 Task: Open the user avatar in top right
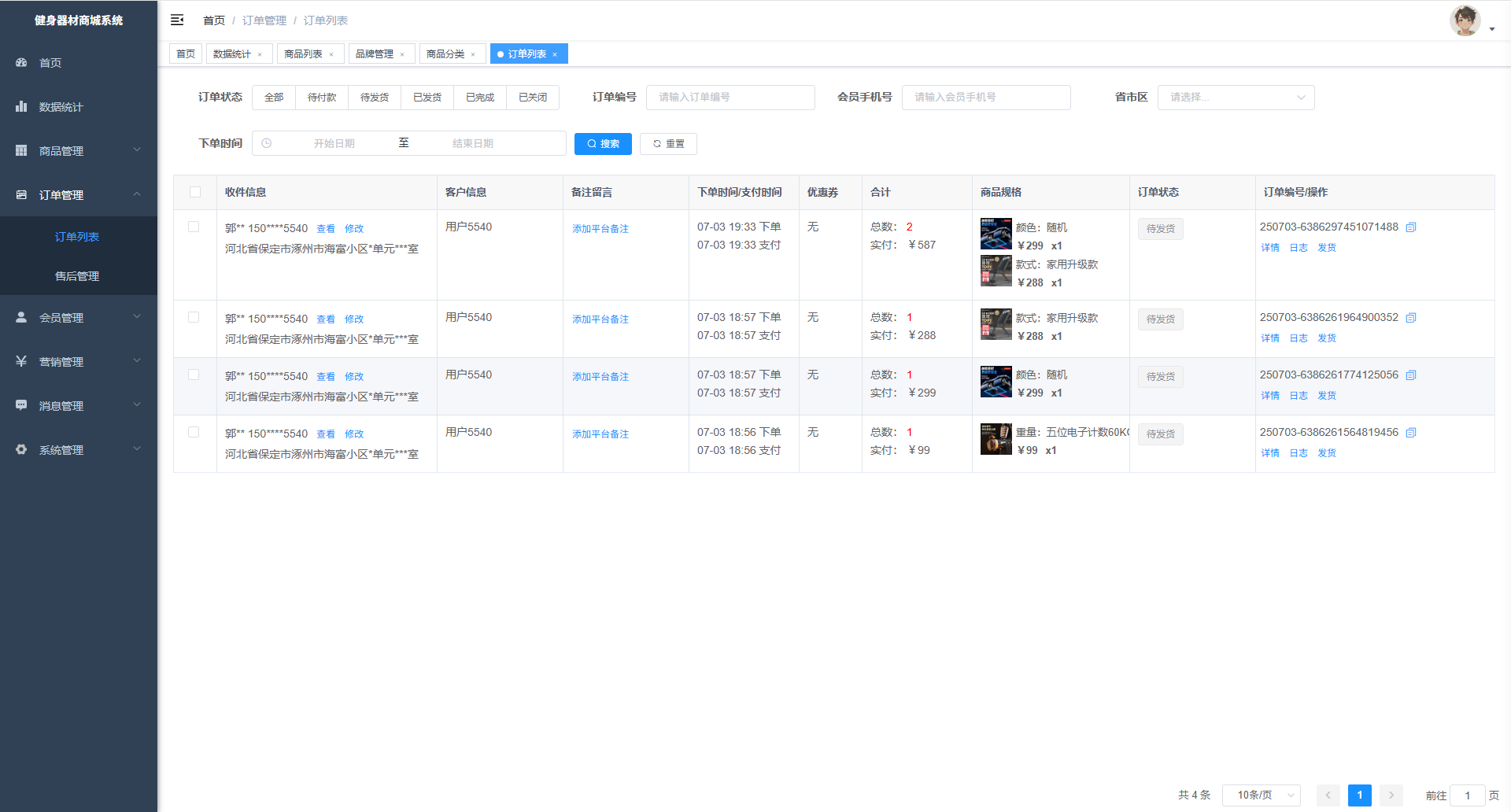(1465, 21)
